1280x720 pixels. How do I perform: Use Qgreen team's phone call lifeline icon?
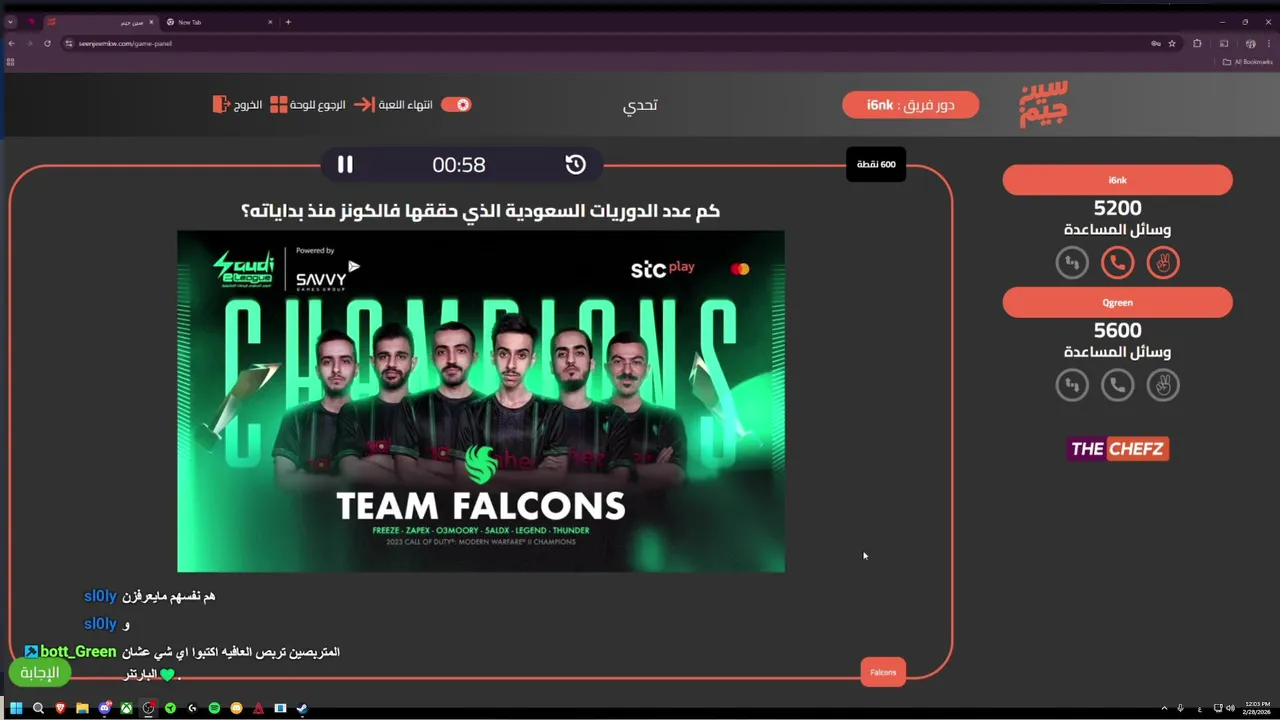1117,385
